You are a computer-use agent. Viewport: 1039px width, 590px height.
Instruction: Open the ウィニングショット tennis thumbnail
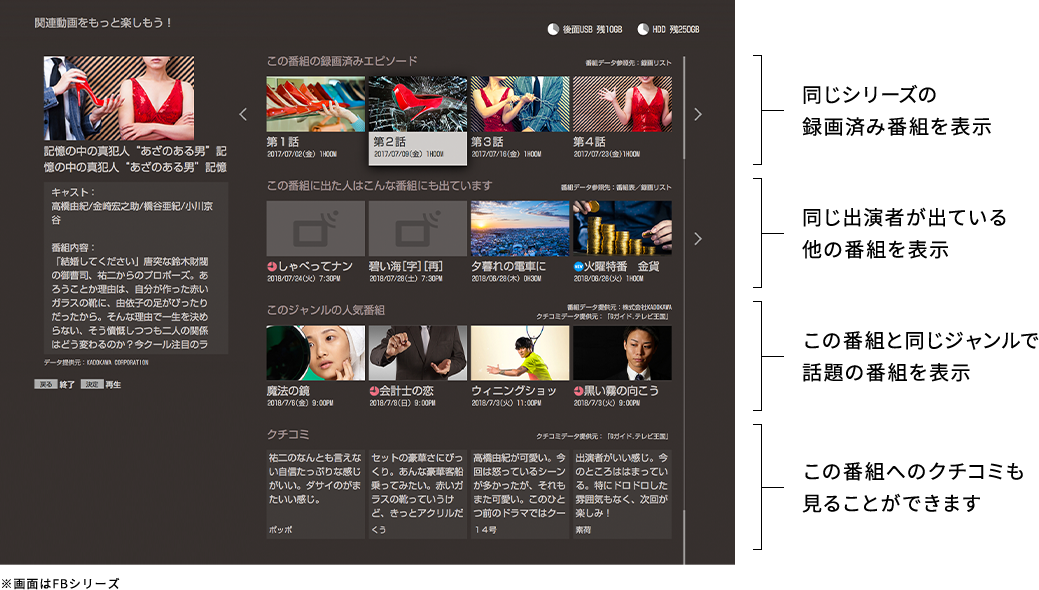point(519,353)
